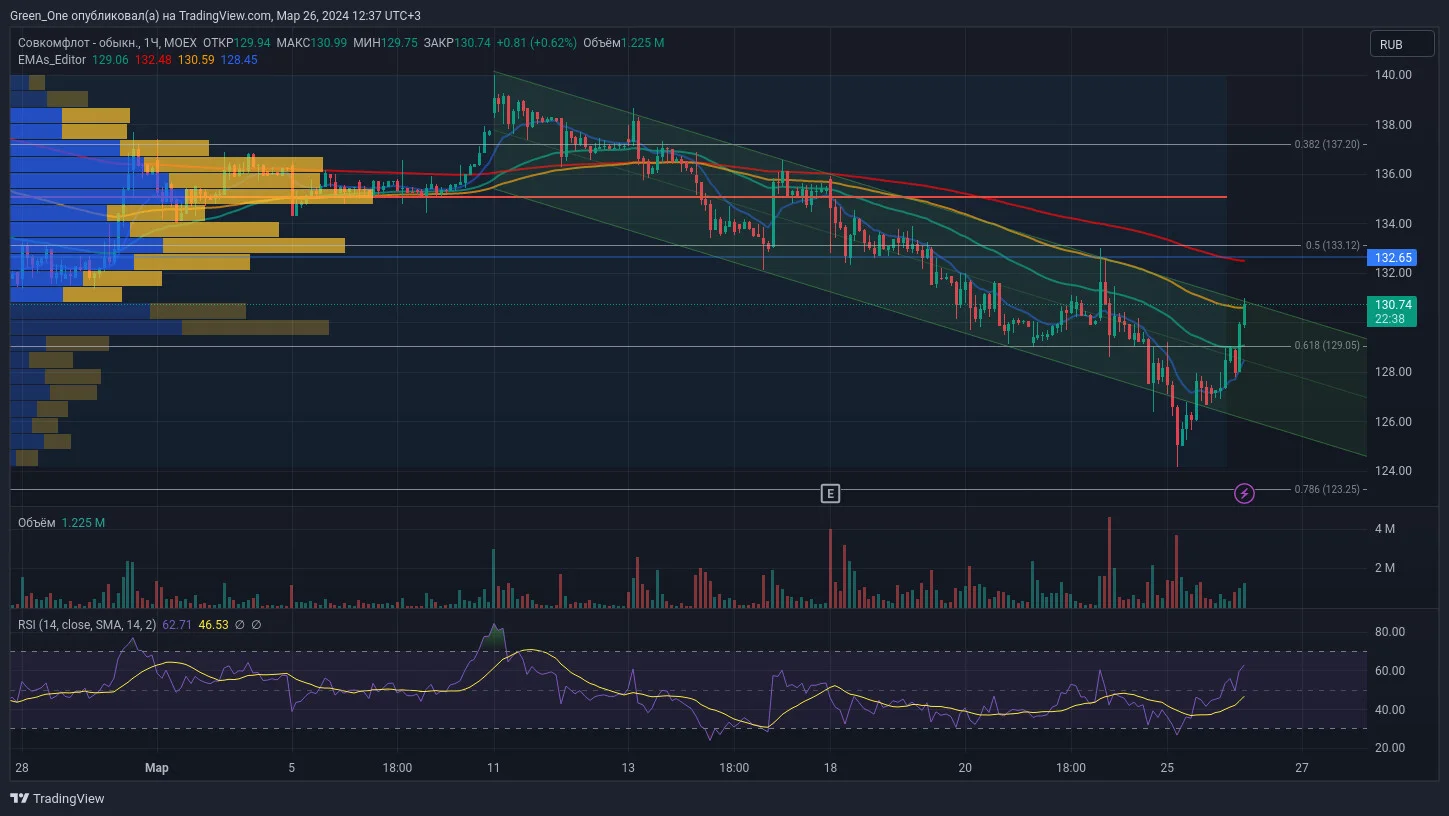Click the ОТКР 129.94 open value
1449x816 pixels.
pyautogui.click(x=235, y=43)
